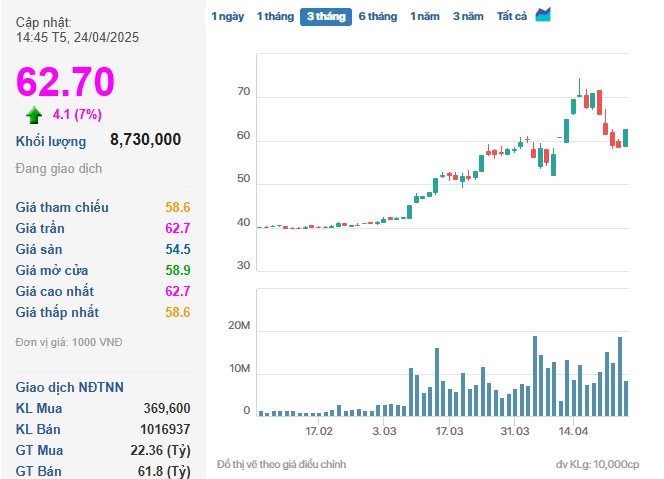
Task: Show all data with Tất cả
Action: point(512,17)
